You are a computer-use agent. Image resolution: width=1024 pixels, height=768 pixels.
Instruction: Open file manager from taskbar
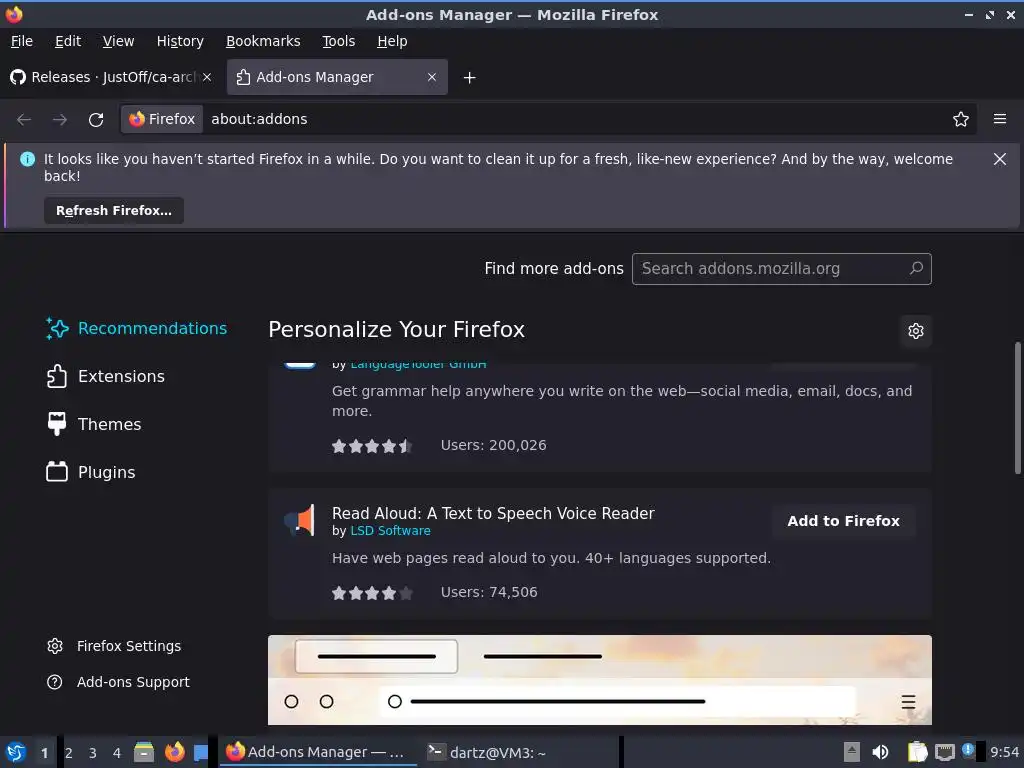pyautogui.click(x=144, y=752)
